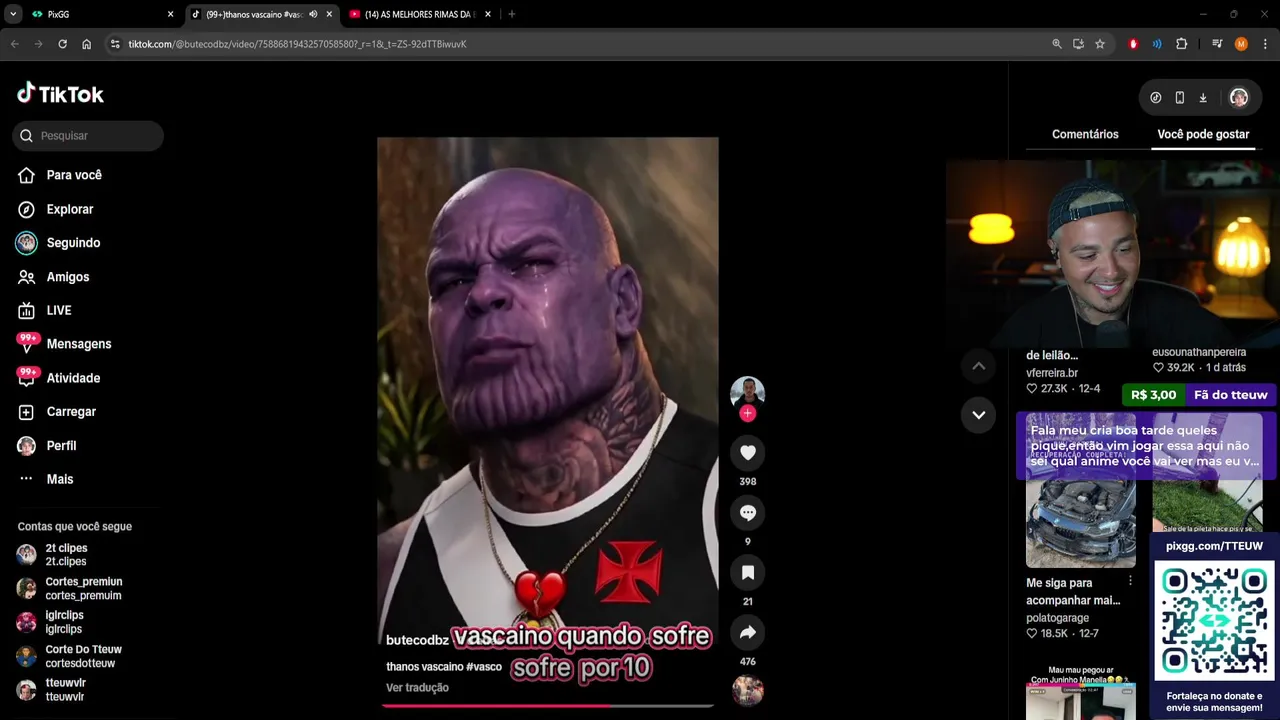Click the Pesquisar search field
This screenshot has width=1280, height=720.
point(88,136)
